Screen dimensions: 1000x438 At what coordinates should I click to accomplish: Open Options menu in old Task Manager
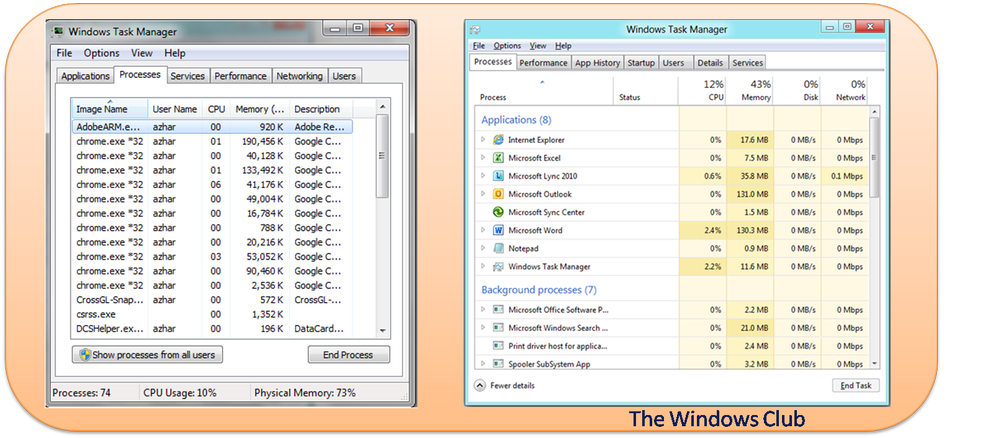pos(101,53)
